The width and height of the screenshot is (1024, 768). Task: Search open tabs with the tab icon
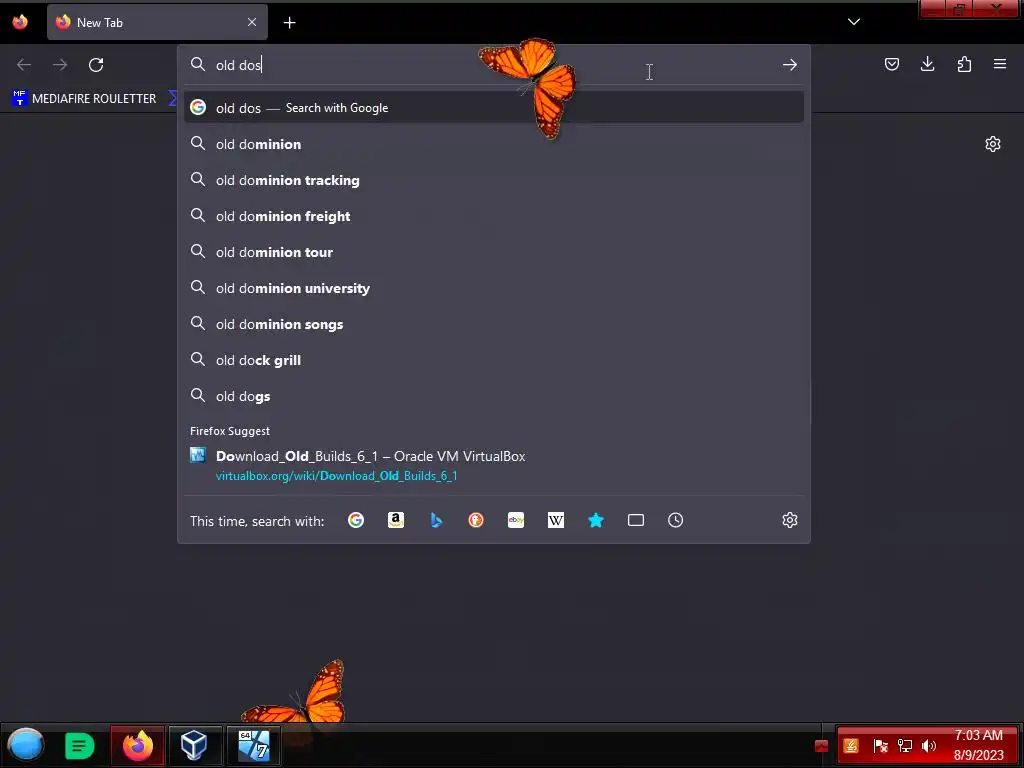pyautogui.click(x=635, y=520)
